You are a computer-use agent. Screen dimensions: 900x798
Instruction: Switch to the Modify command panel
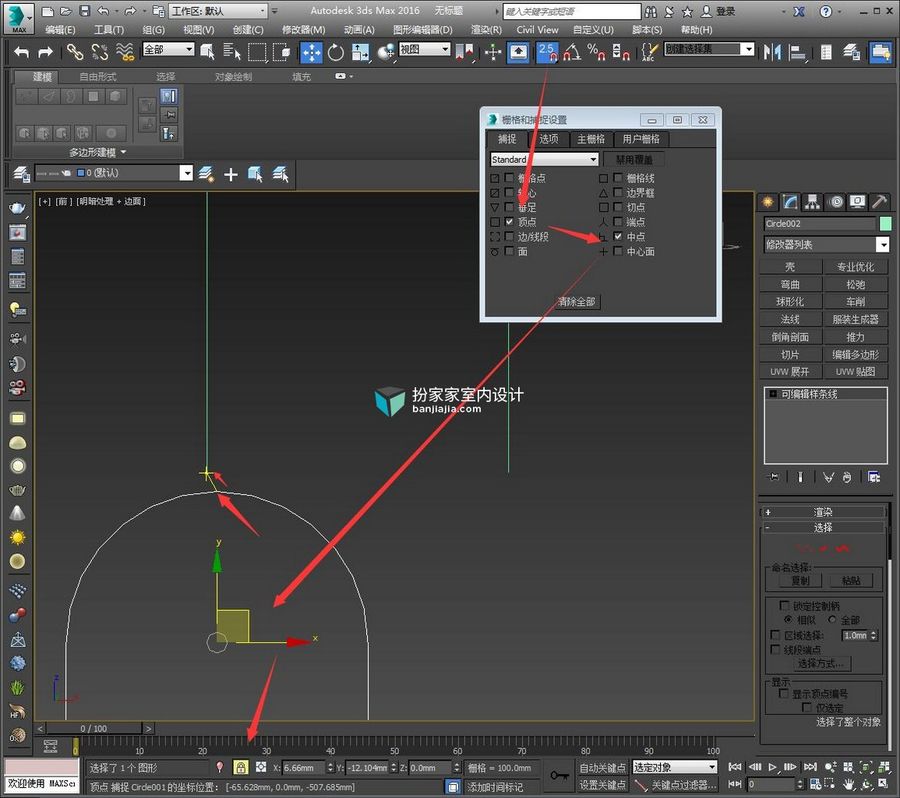790,202
